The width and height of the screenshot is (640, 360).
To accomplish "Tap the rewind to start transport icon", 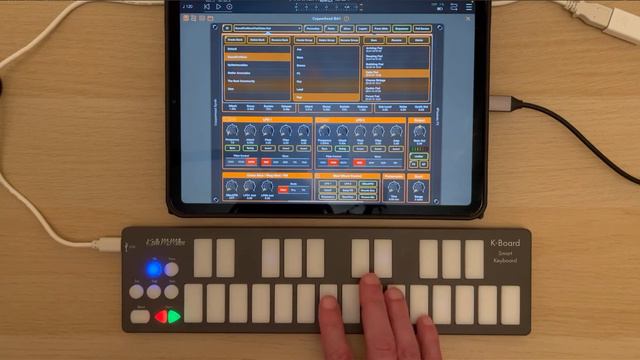I will (x=207, y=7).
